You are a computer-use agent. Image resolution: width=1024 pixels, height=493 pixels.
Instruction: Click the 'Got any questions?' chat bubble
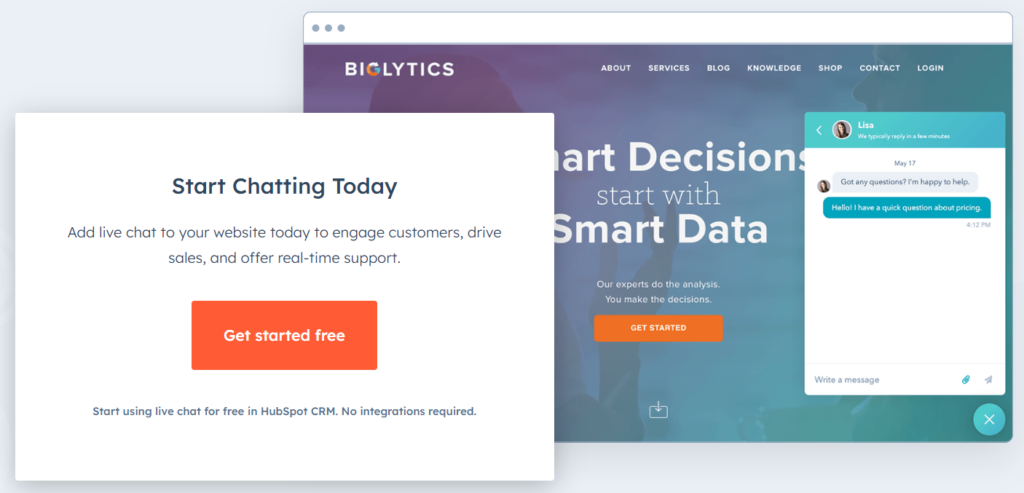(x=906, y=182)
